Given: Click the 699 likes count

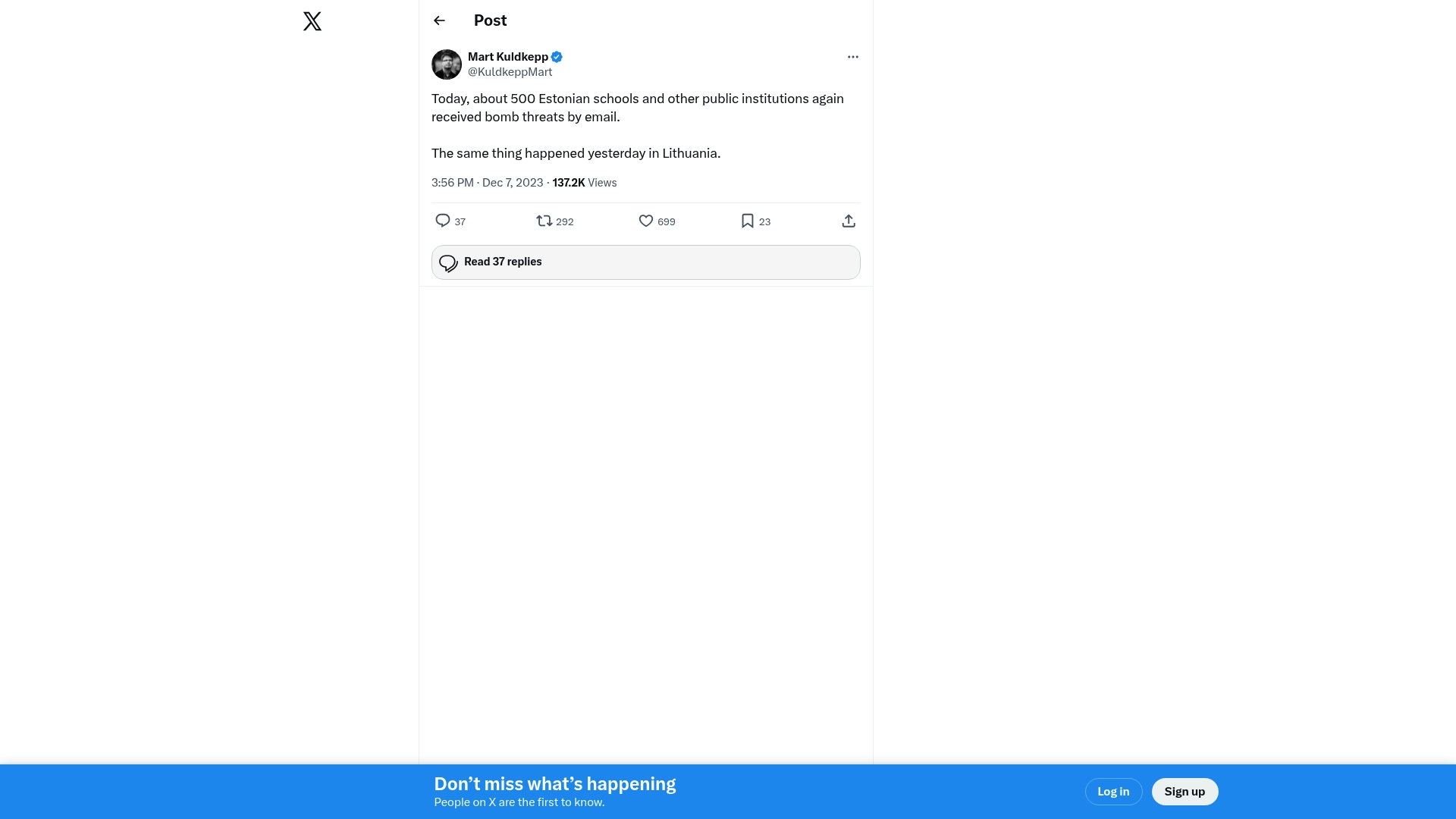Looking at the screenshot, I should click(667, 222).
